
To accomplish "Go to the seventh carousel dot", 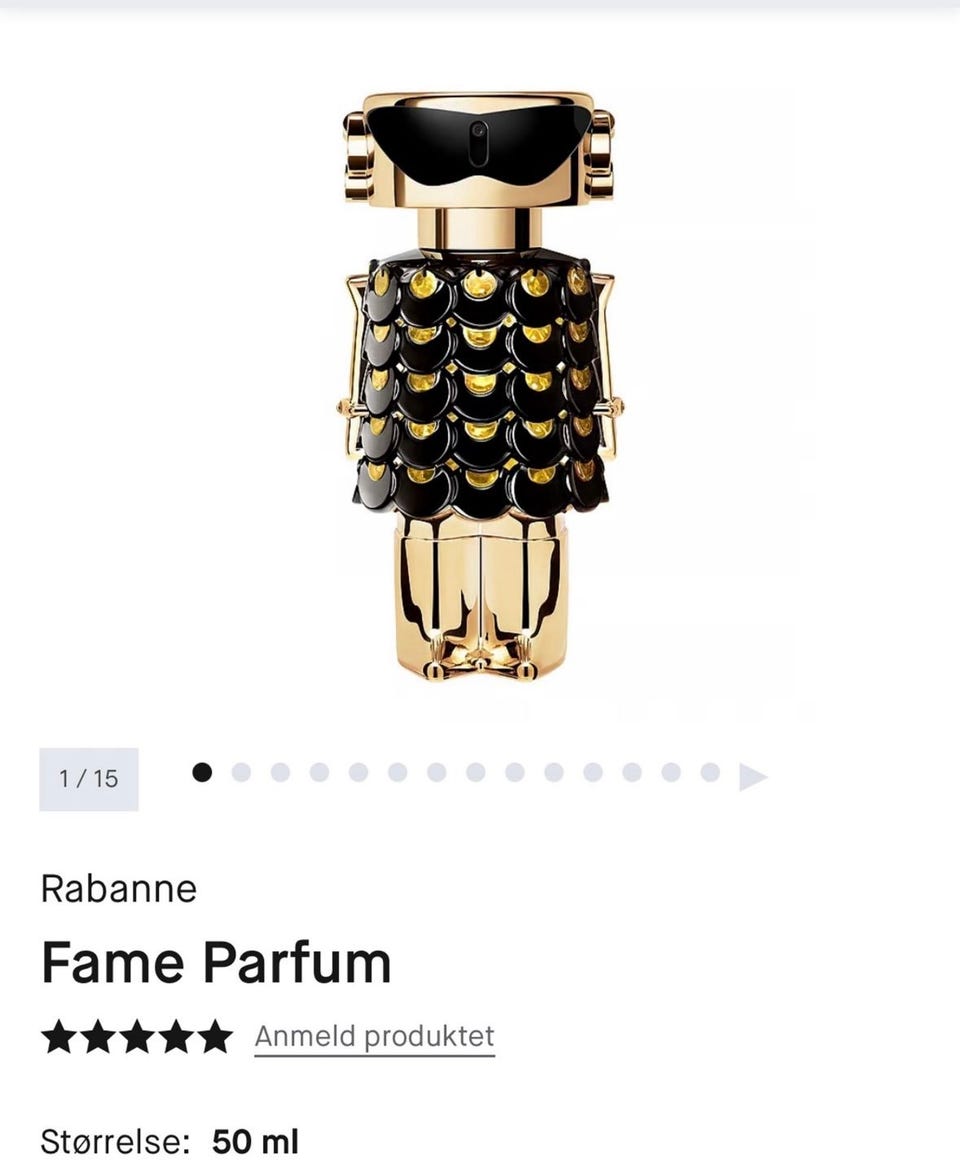I will point(437,772).
